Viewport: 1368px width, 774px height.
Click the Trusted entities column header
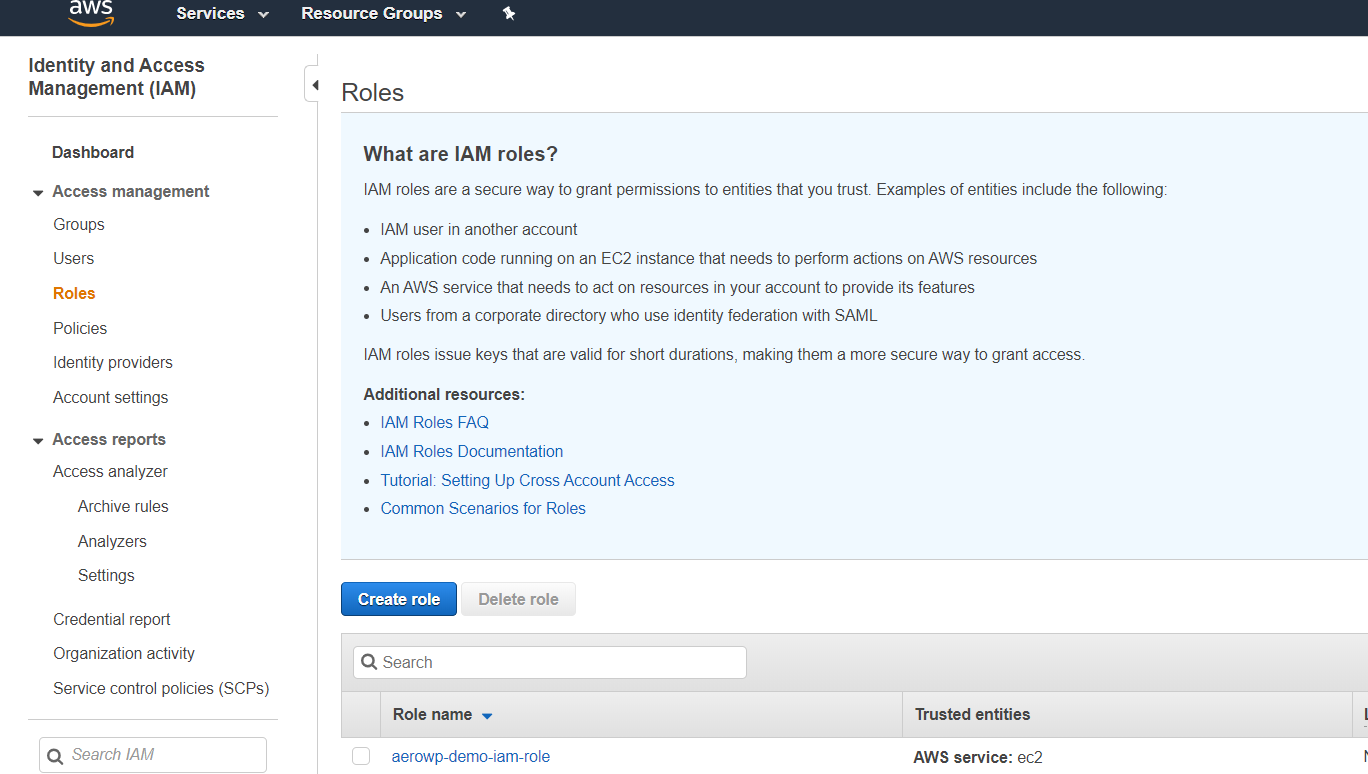972,714
